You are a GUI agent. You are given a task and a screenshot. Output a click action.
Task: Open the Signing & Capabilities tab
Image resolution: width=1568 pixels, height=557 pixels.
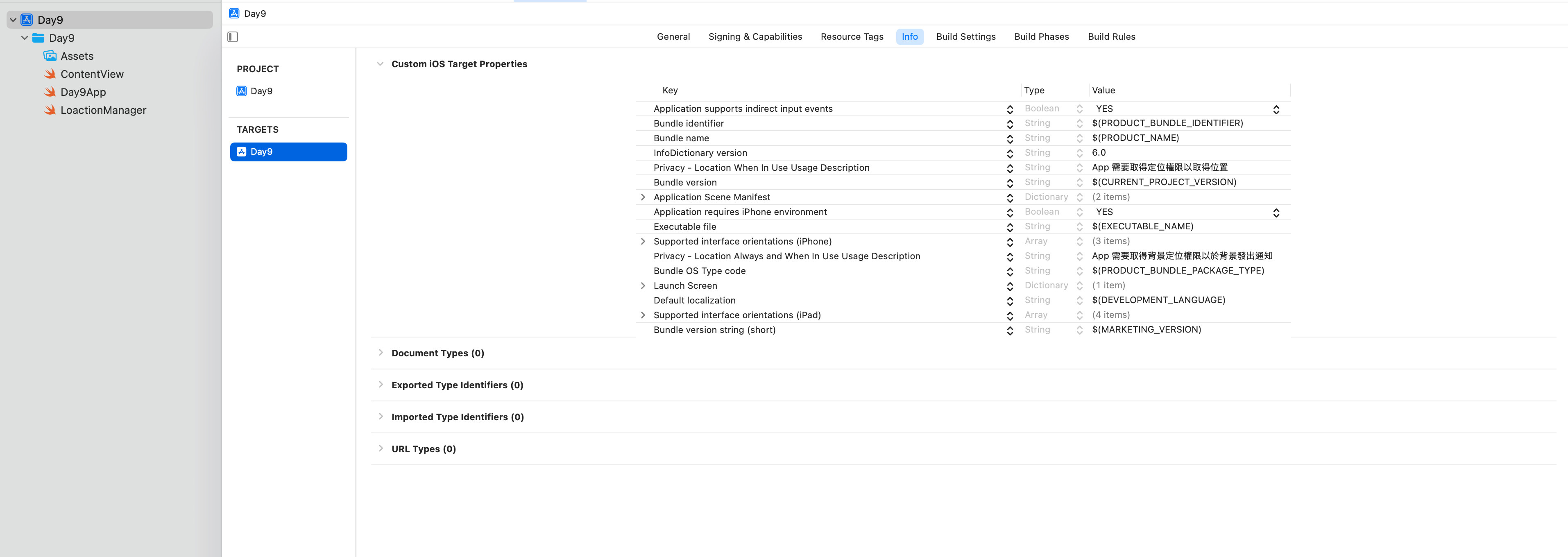(x=755, y=36)
